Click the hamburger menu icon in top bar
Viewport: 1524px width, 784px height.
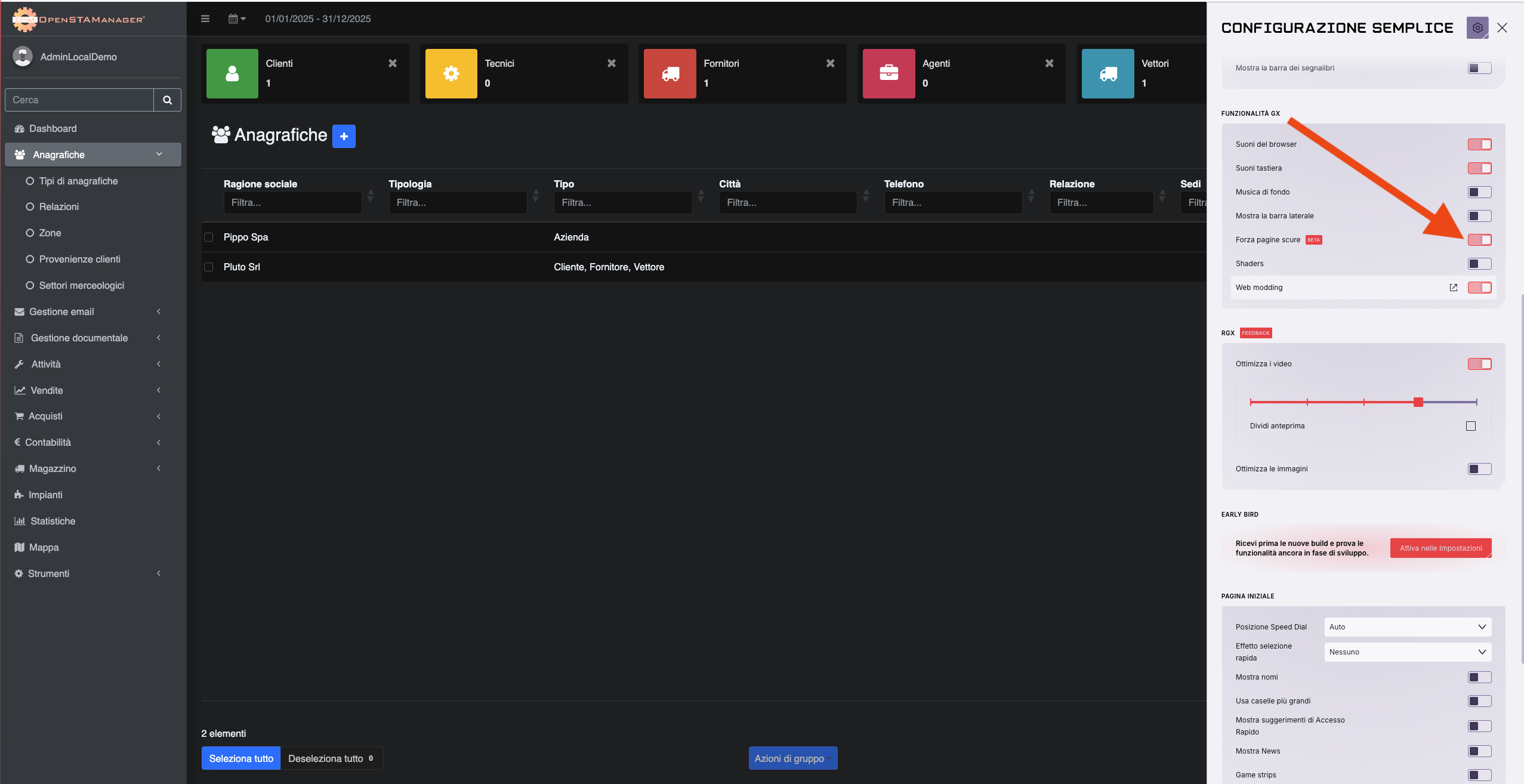tap(205, 18)
